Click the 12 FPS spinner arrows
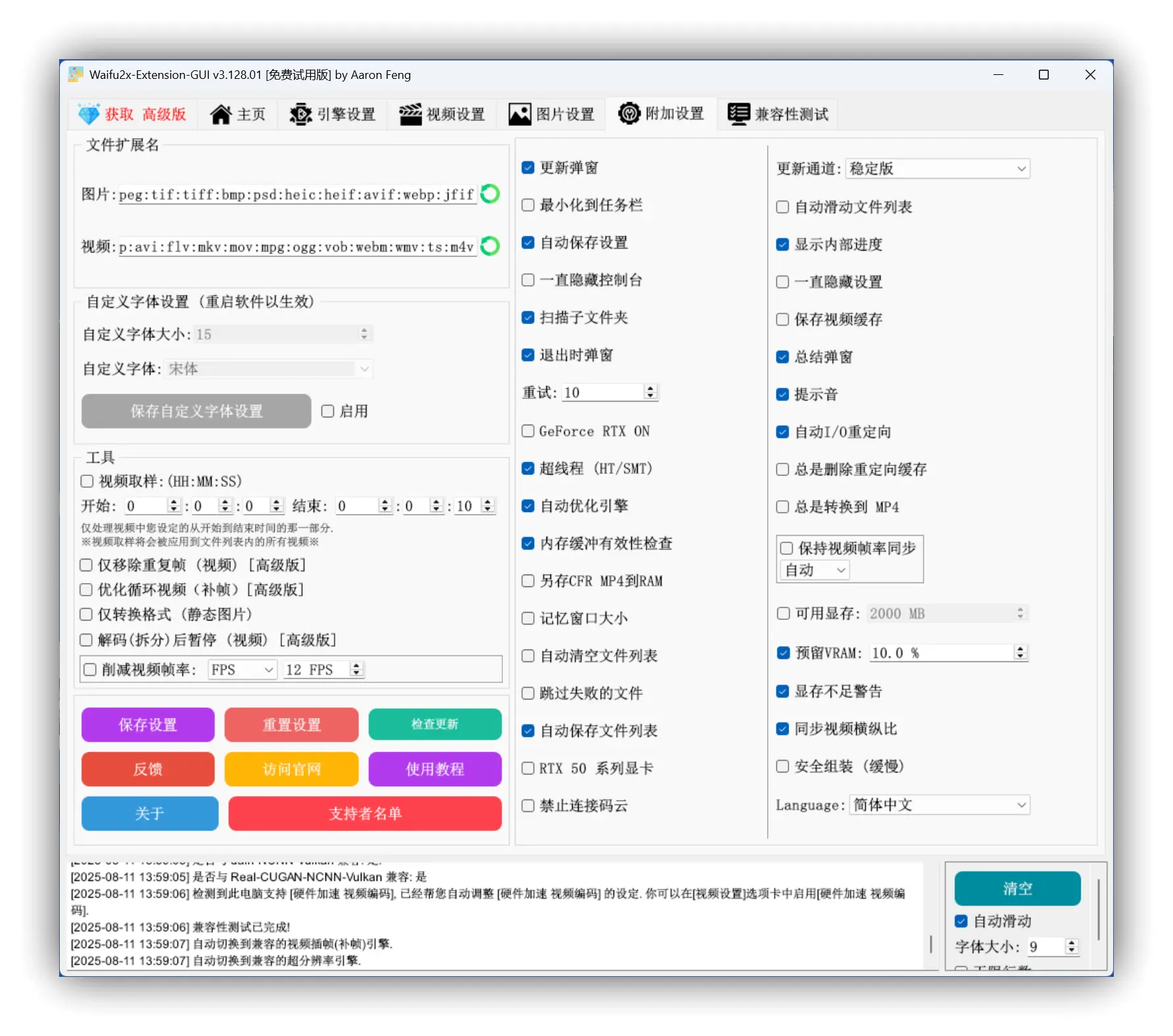The image size is (1173, 1036). tap(356, 670)
